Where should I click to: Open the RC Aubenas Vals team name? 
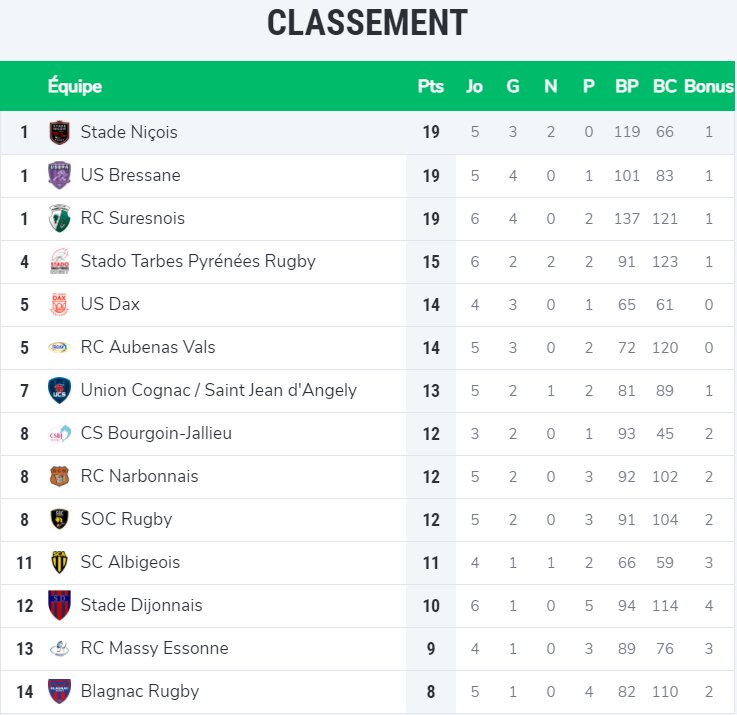click(x=148, y=347)
